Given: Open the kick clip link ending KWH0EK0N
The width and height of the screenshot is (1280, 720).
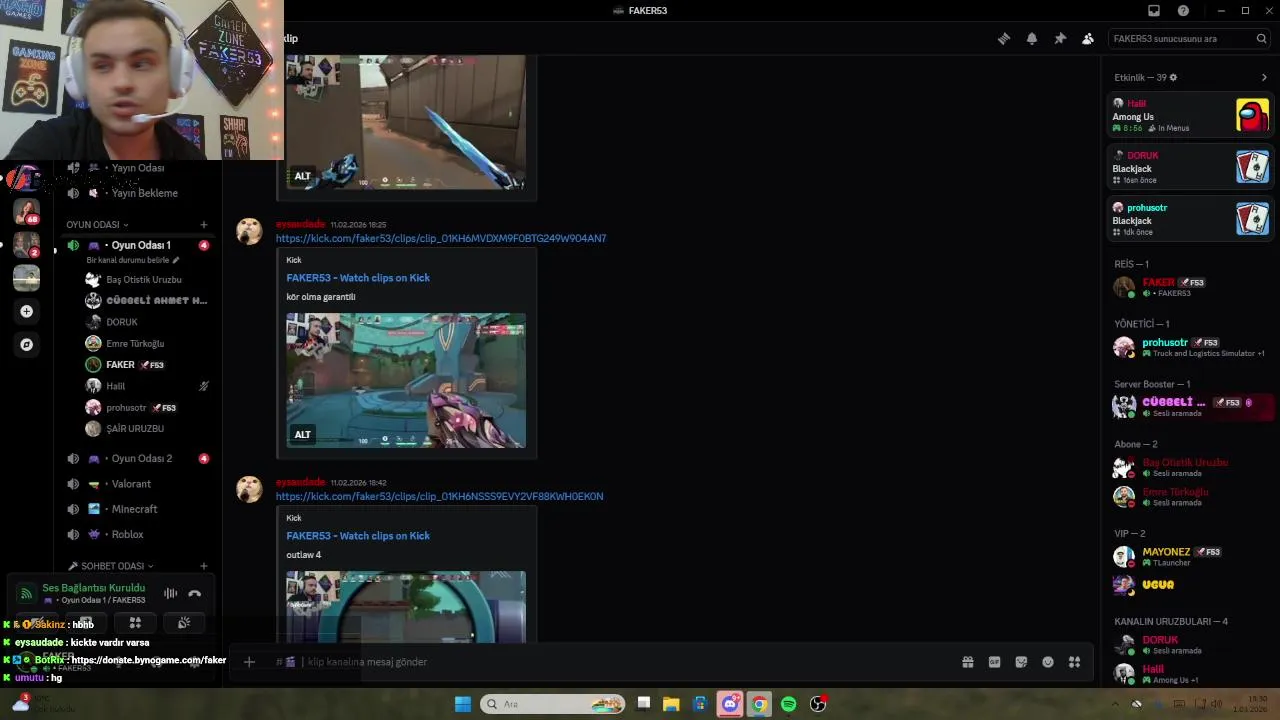Looking at the screenshot, I should point(440,496).
